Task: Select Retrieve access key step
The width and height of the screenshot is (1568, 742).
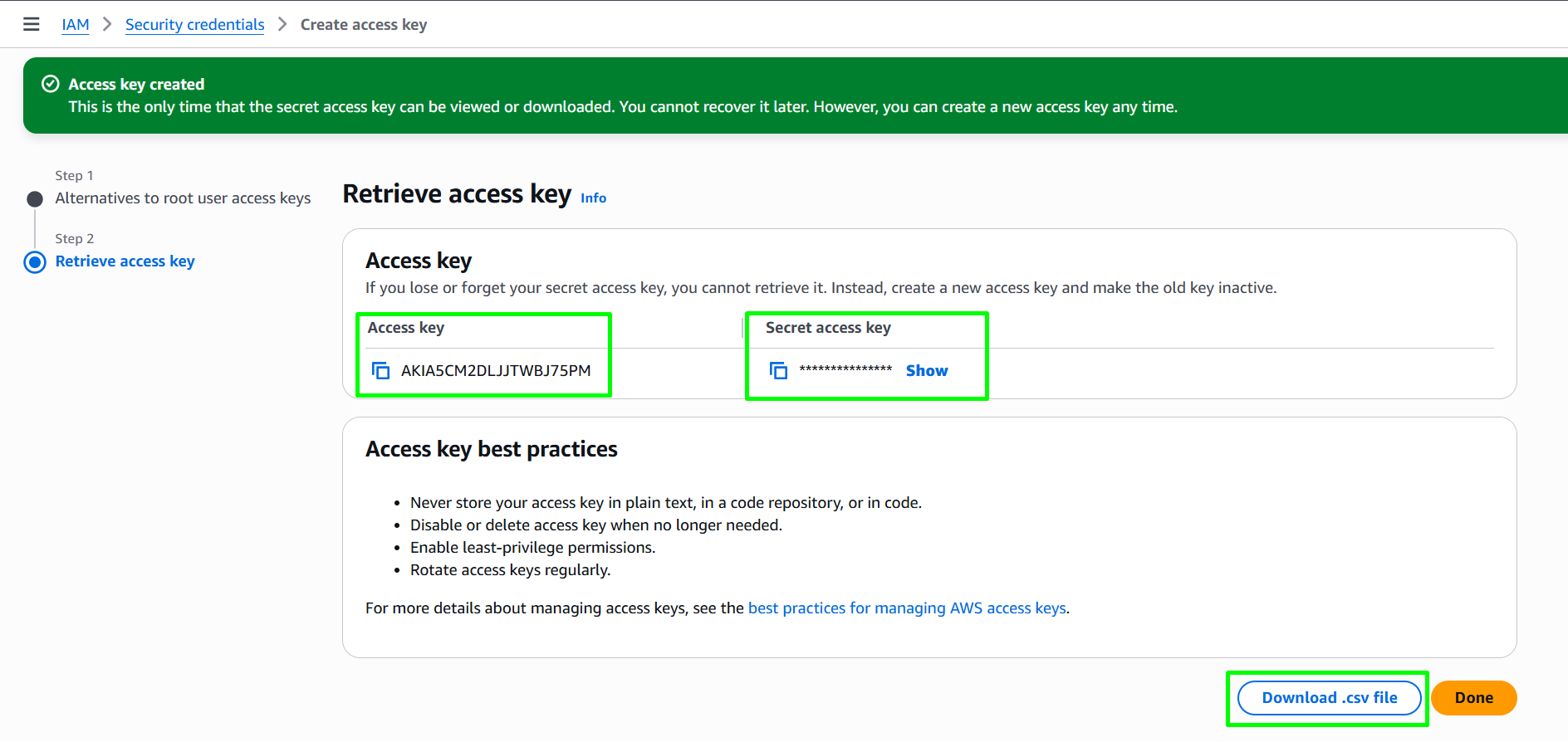Action: [125, 261]
